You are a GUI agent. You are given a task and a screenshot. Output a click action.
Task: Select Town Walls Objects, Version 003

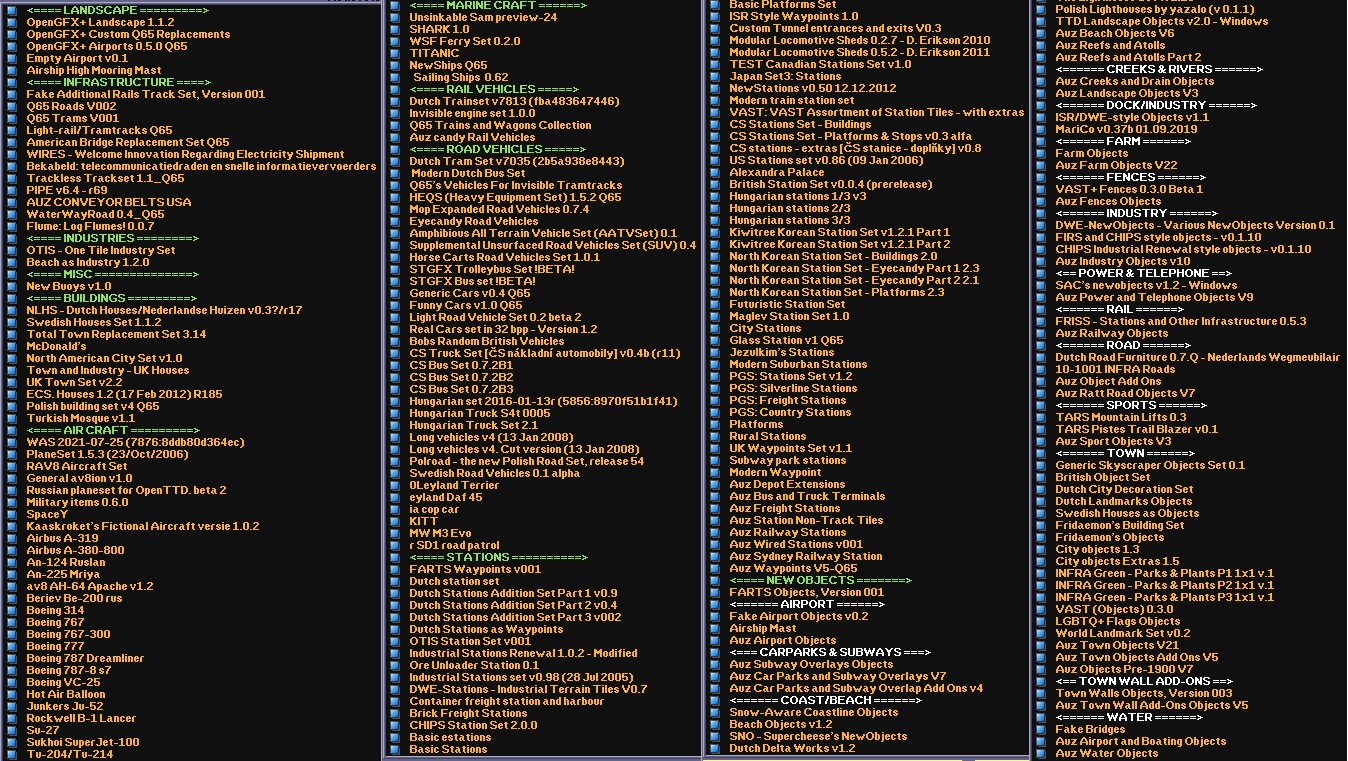click(x=1144, y=693)
